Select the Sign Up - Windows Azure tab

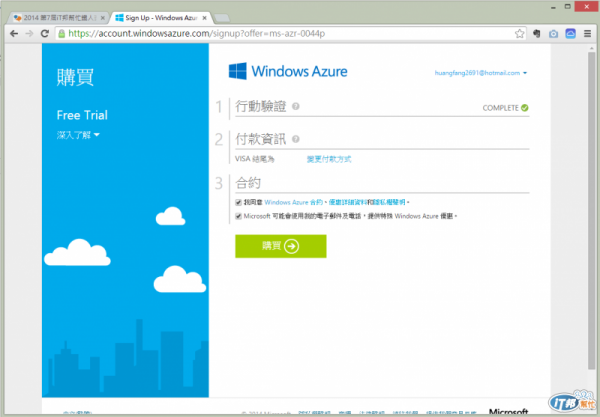161,18
